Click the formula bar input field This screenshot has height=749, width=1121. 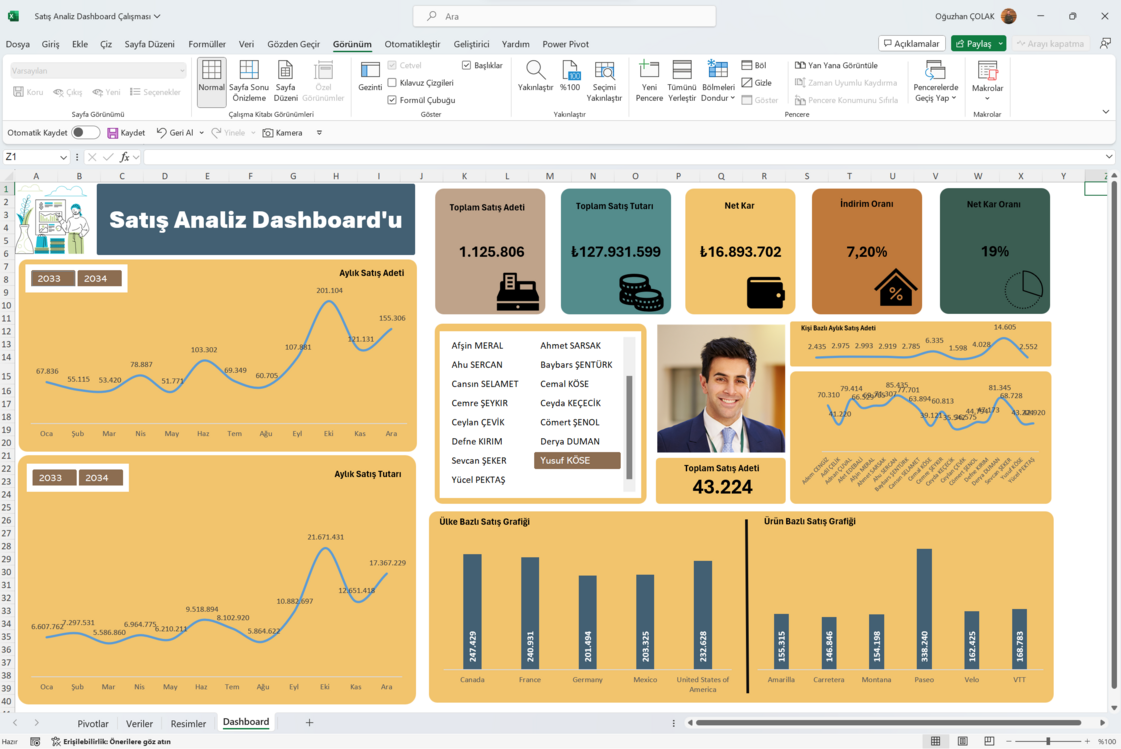pyautogui.click(x=623, y=157)
